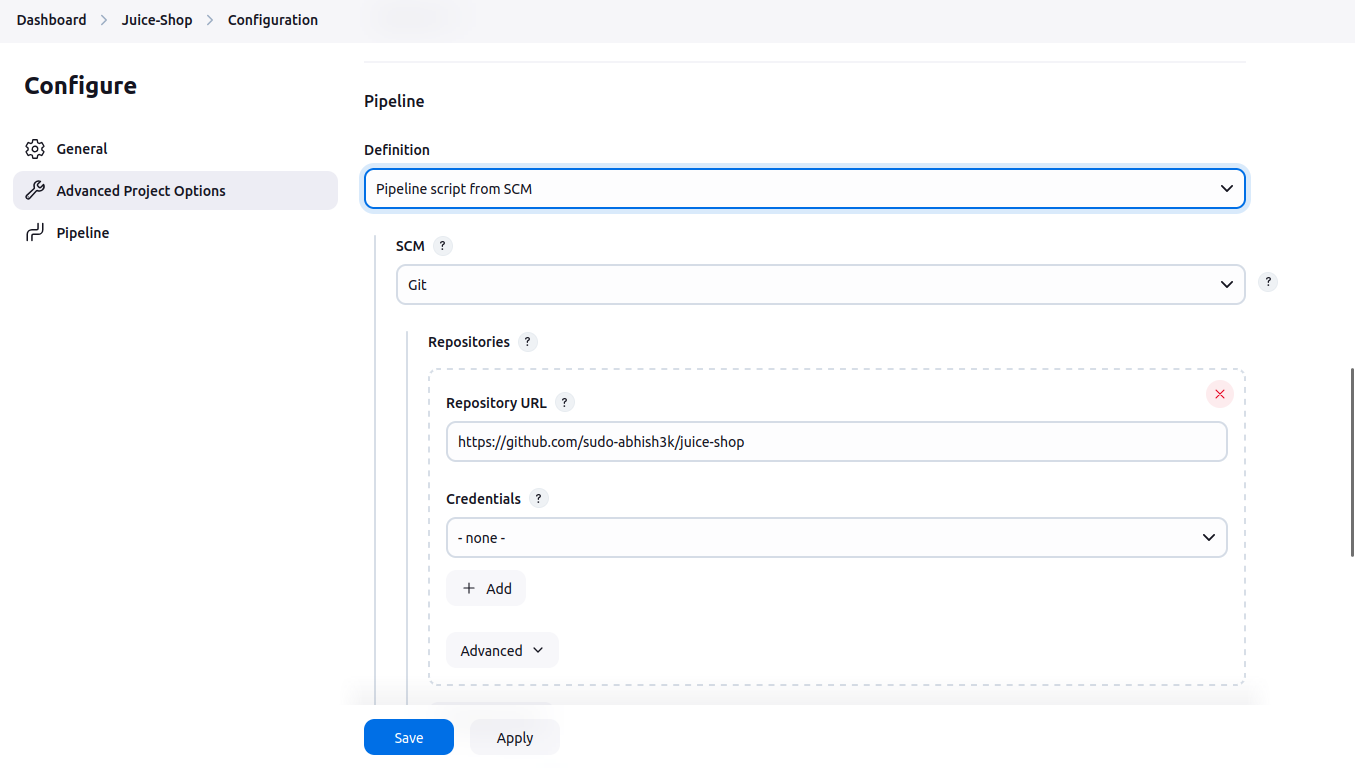Click the Advanced Project Options wrench icon
Screen dimensions: 1355x768
(35, 191)
